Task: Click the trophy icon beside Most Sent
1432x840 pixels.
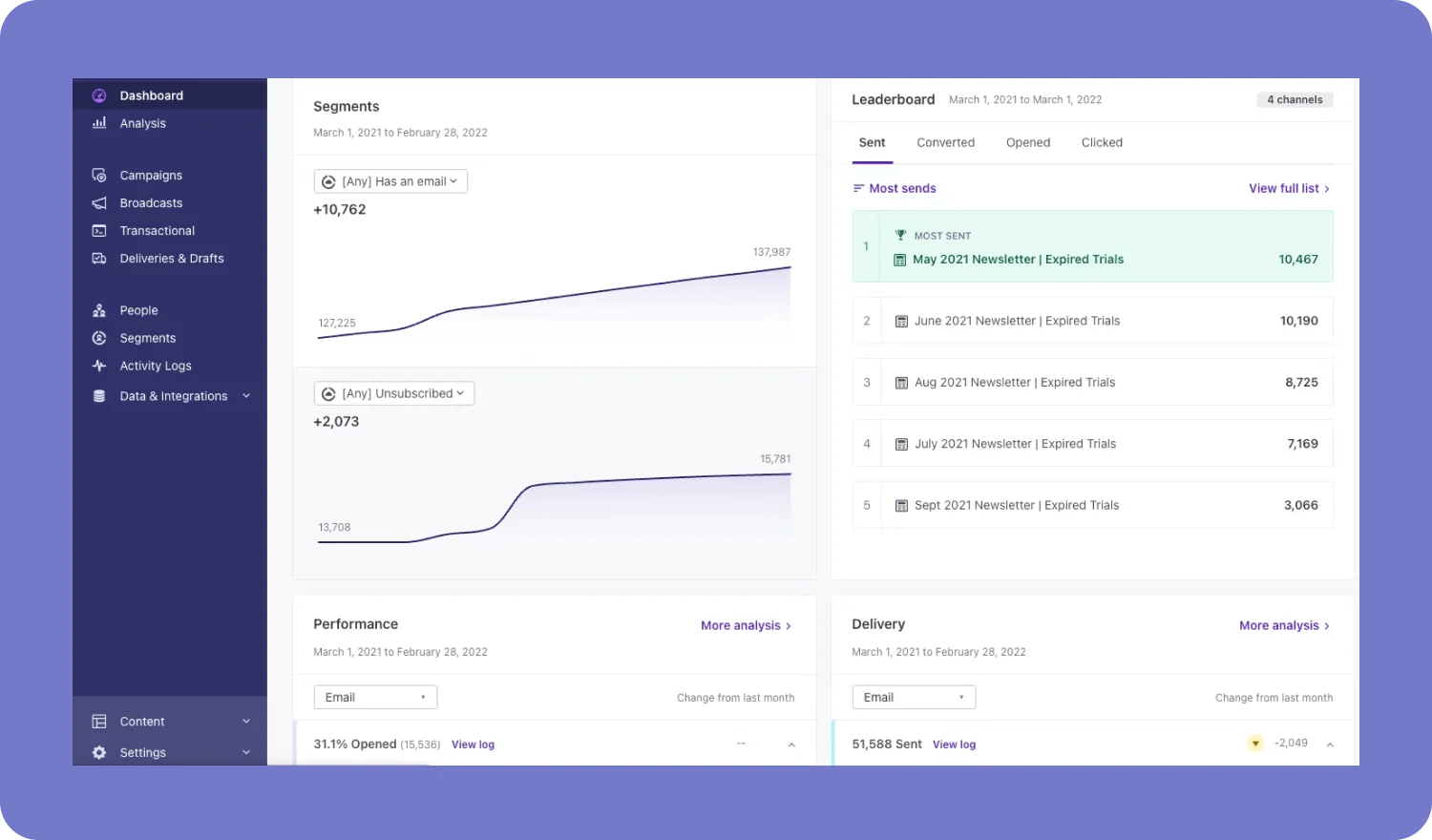Action: tap(900, 235)
